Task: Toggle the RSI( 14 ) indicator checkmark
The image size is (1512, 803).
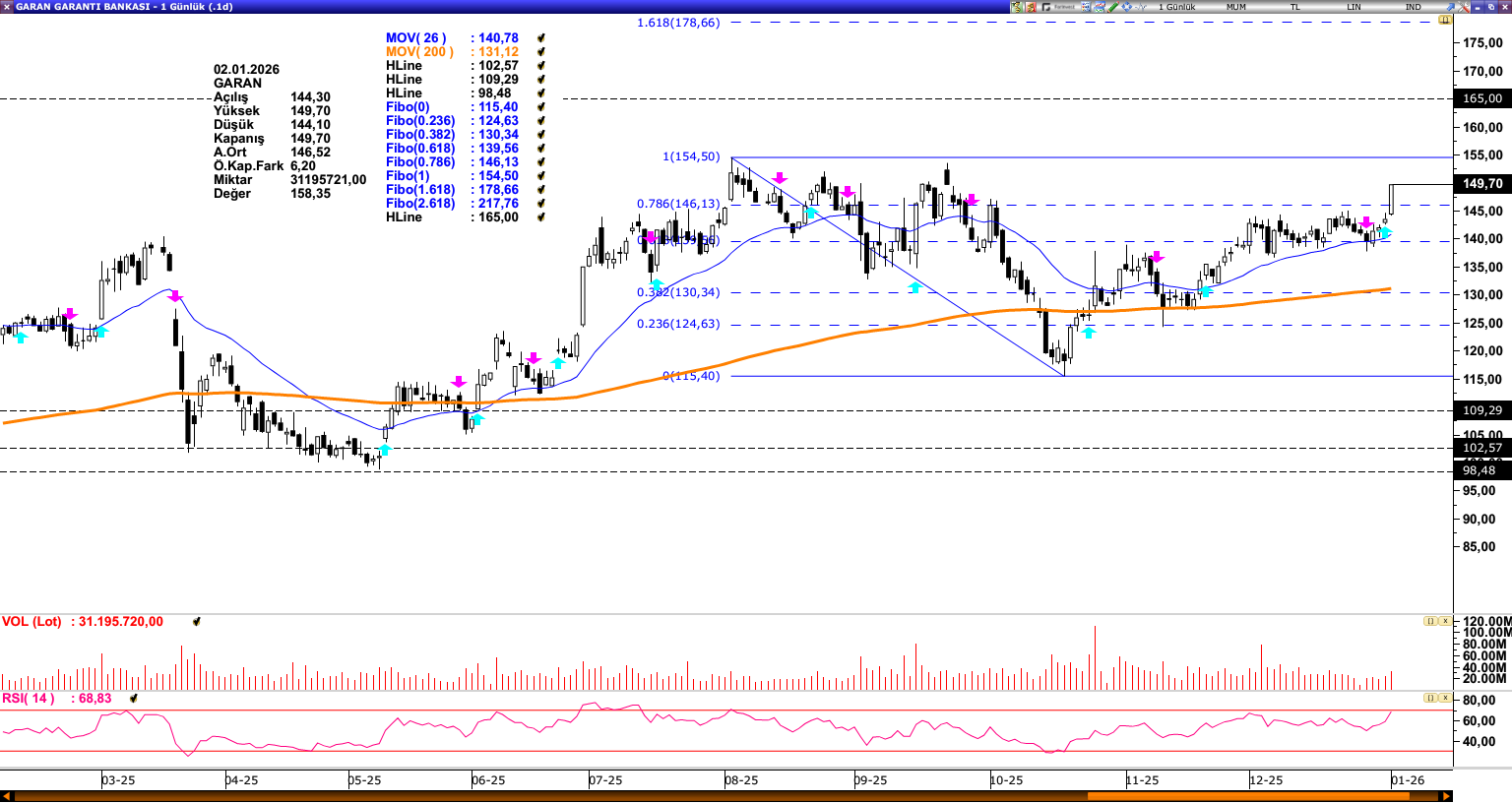Action: (x=133, y=699)
